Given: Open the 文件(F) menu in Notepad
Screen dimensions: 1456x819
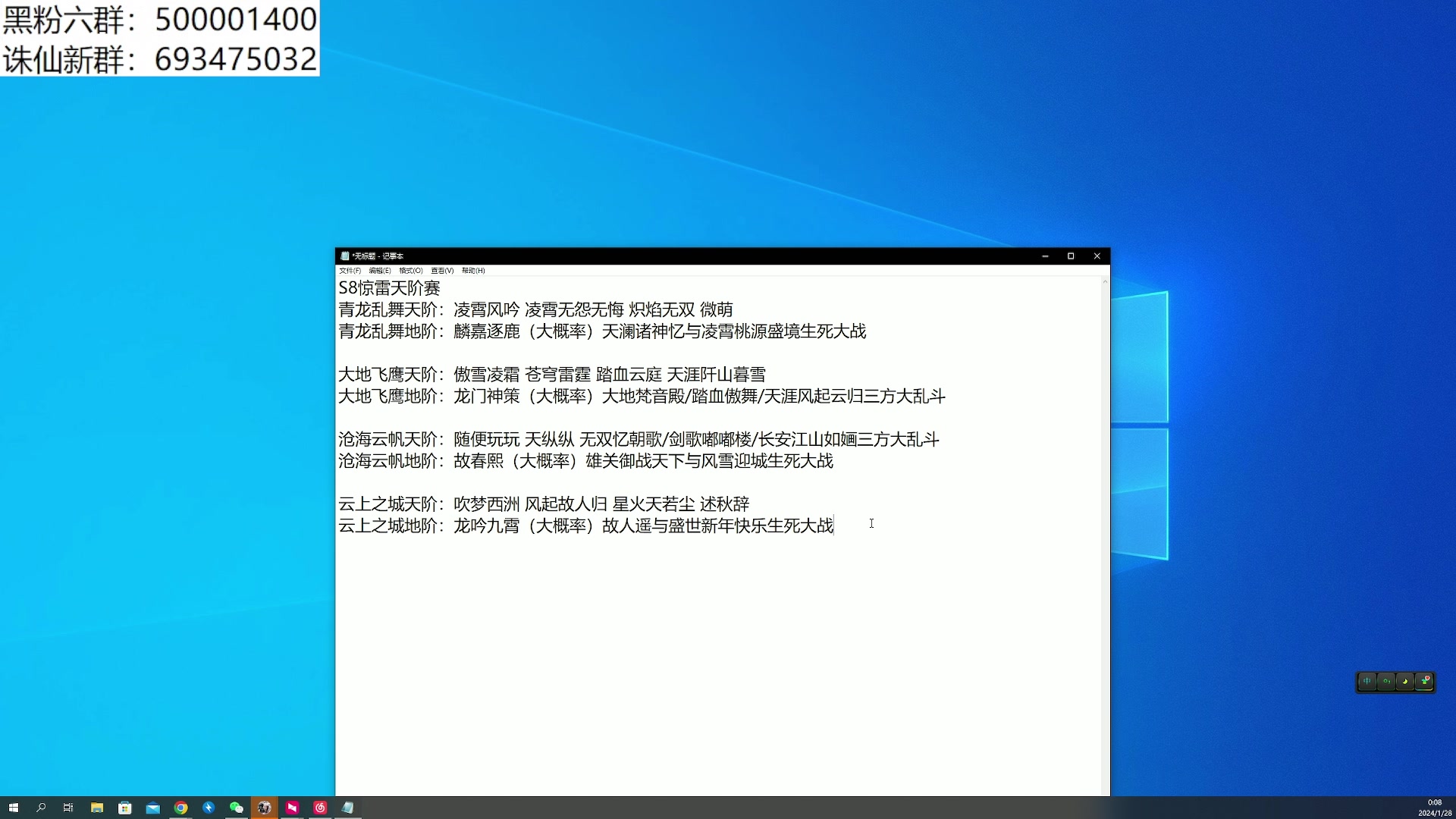Looking at the screenshot, I should pyautogui.click(x=350, y=271).
